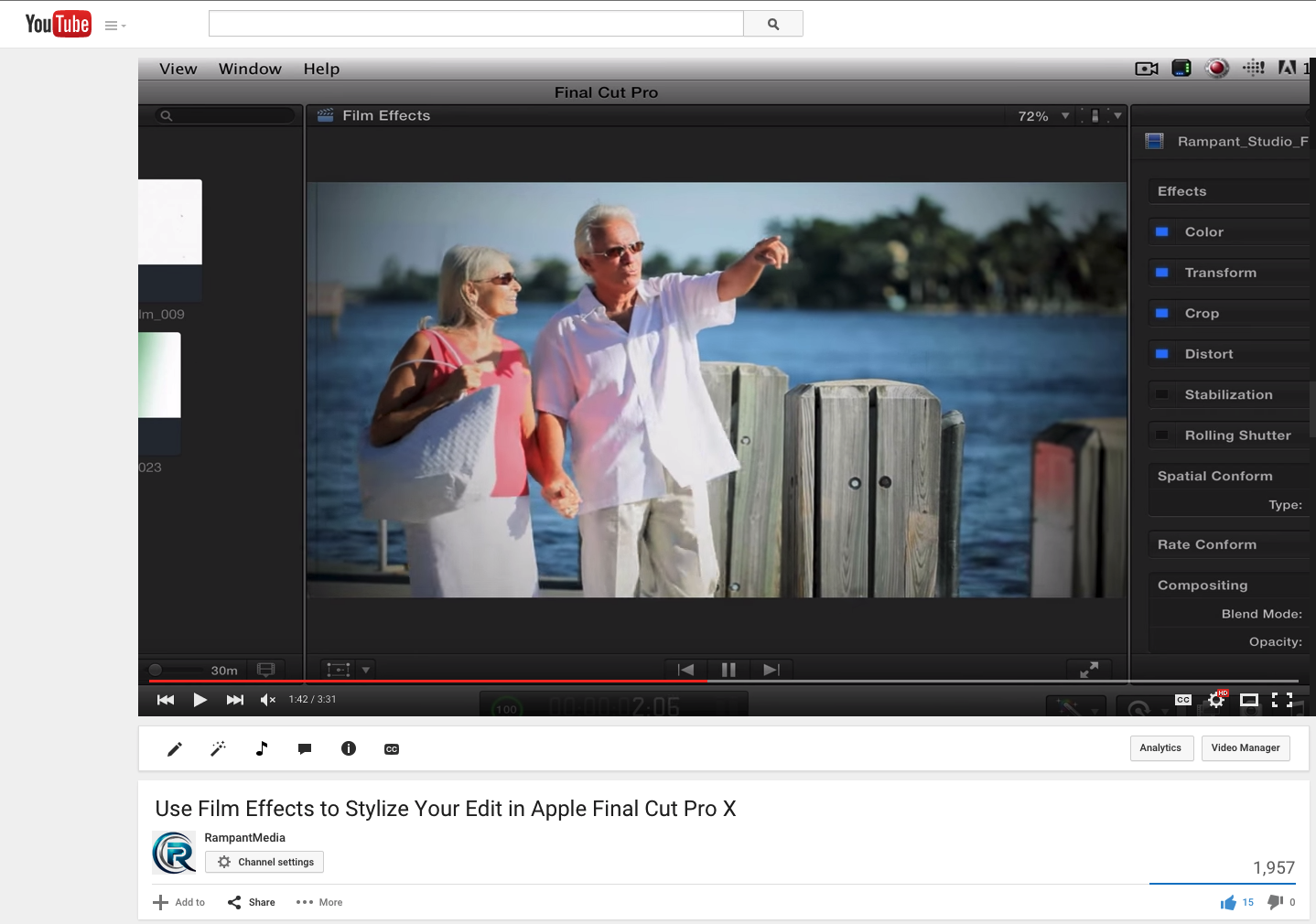This screenshot has height=924, width=1316.
Task: Click the Film Effects clapperboard icon
Action: [325, 115]
